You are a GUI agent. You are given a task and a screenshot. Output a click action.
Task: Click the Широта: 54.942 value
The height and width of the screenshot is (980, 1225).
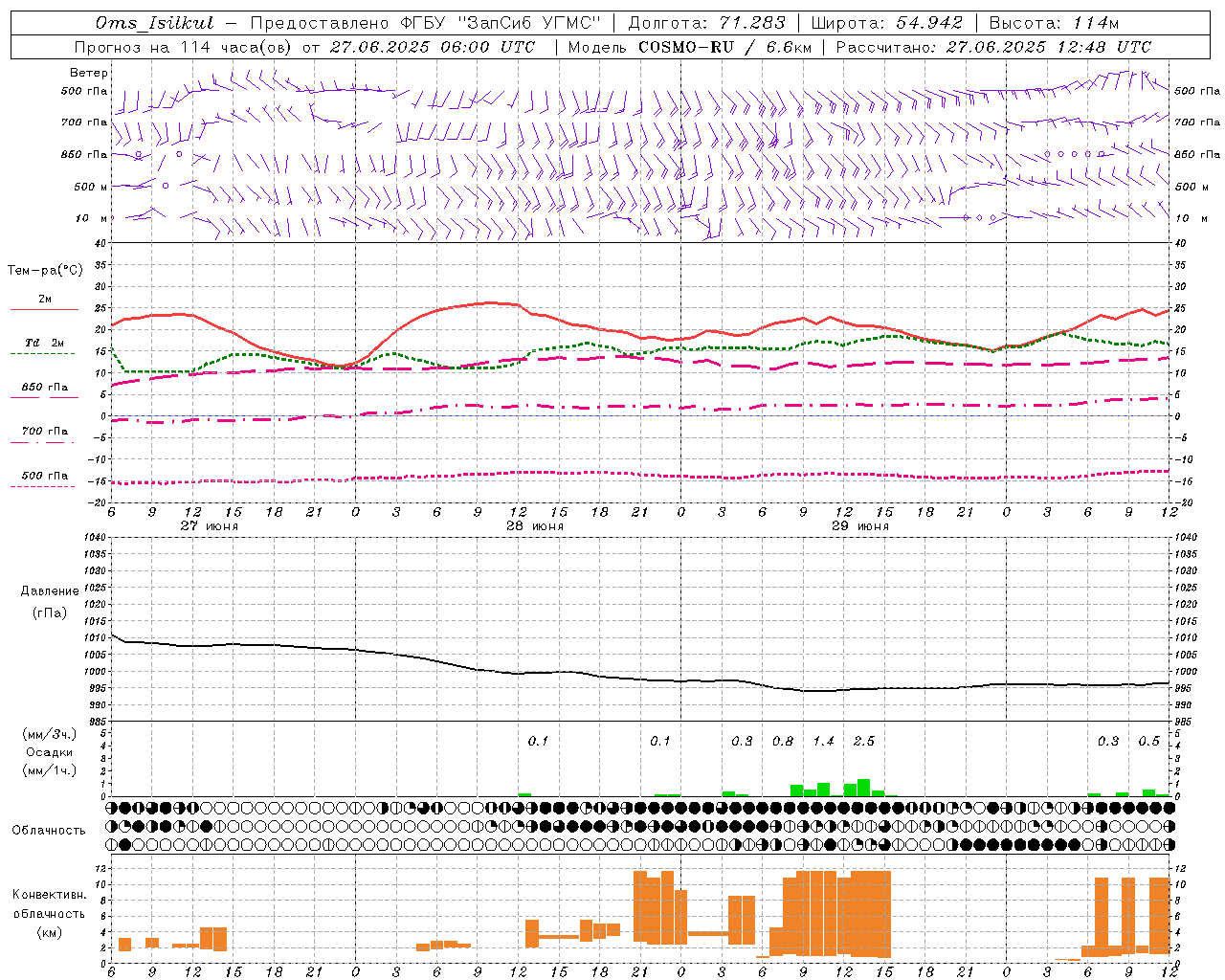887,23
